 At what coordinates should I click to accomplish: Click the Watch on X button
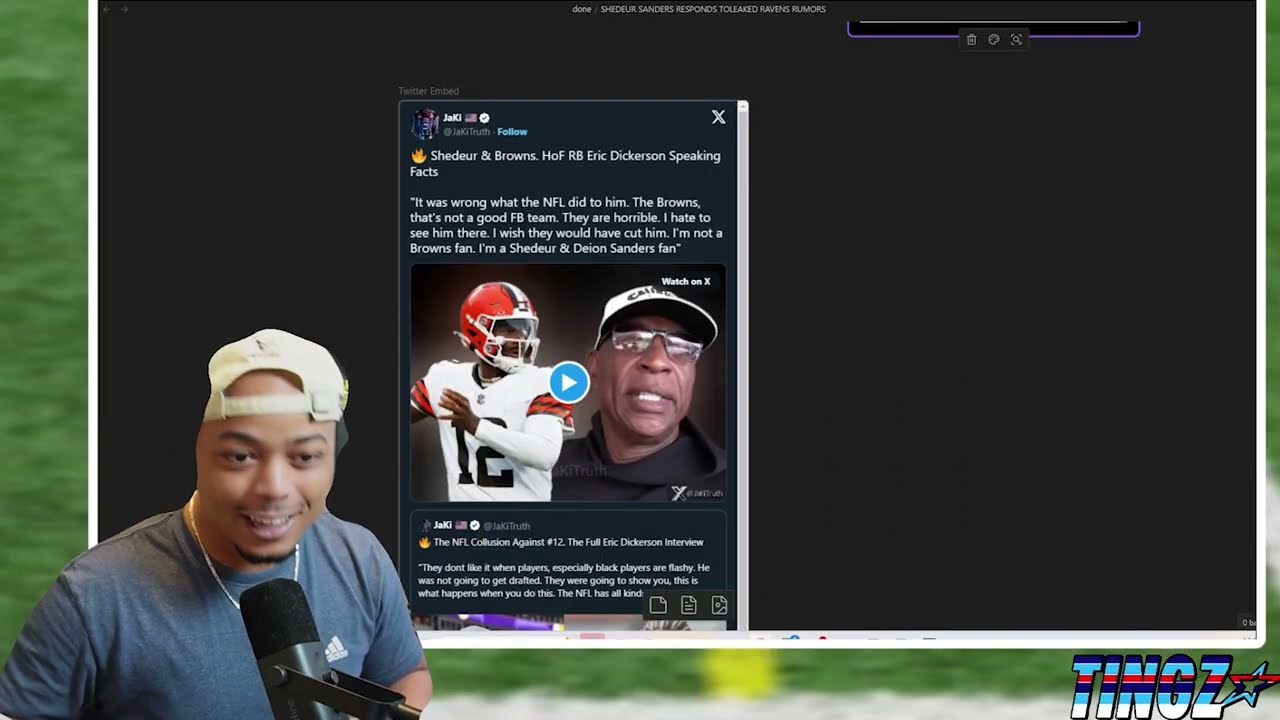point(686,281)
